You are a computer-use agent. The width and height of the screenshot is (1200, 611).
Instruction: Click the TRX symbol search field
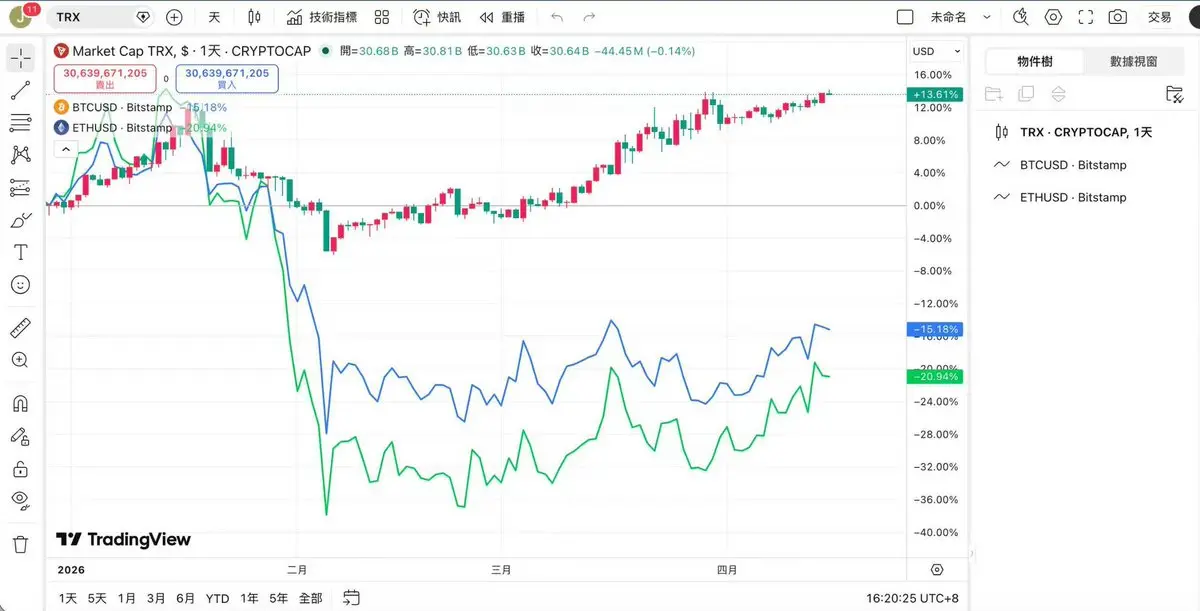tap(103, 17)
